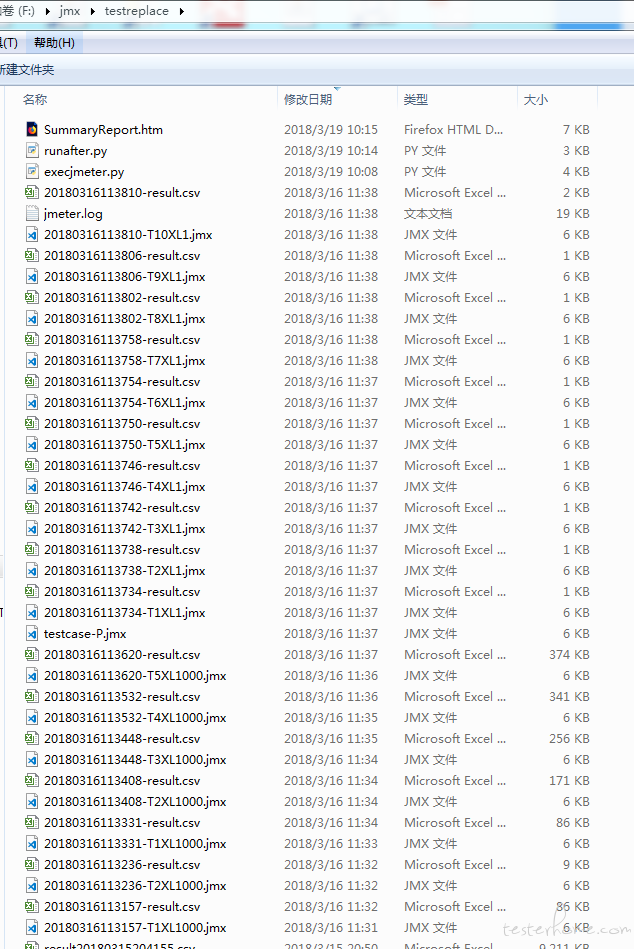Viewport: 634px width, 949px height.
Task: Open the 帮助(H) menu
Action: coord(54,43)
